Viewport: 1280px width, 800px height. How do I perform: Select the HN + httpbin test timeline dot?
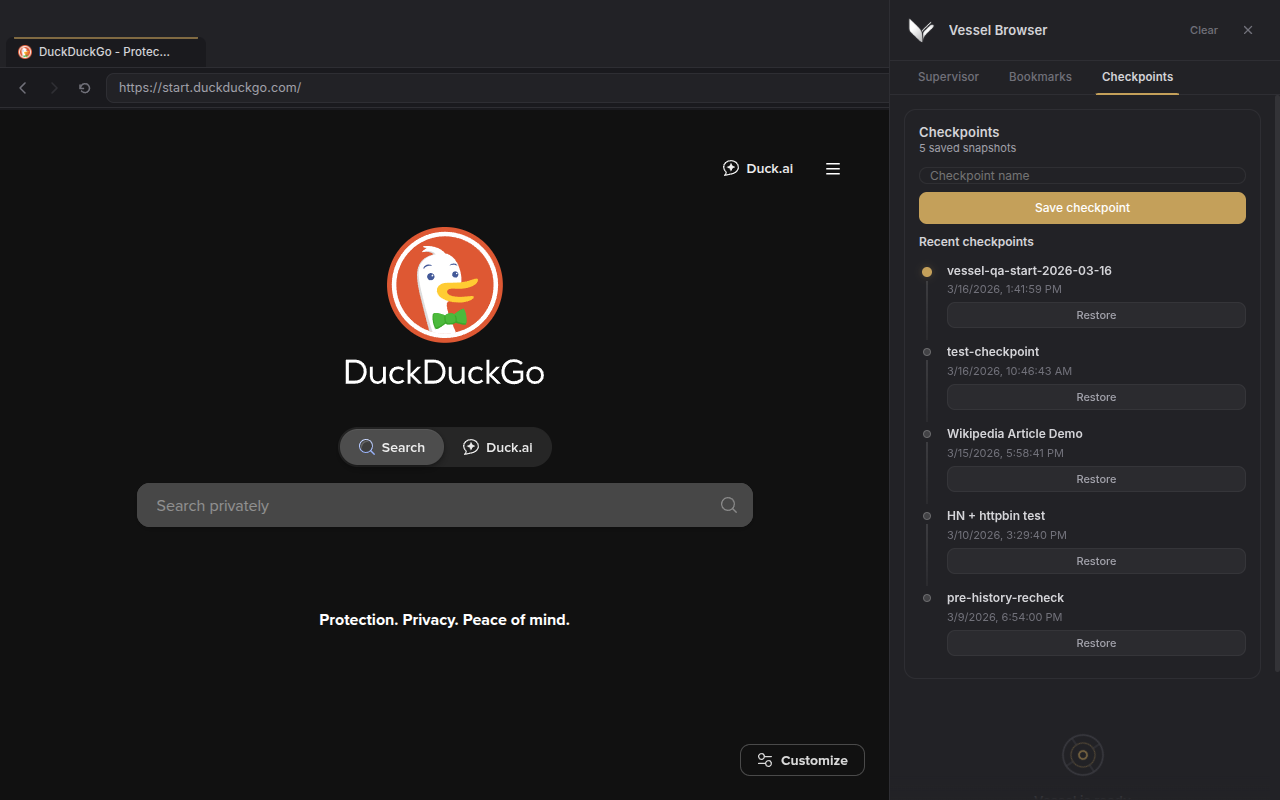coord(927,516)
